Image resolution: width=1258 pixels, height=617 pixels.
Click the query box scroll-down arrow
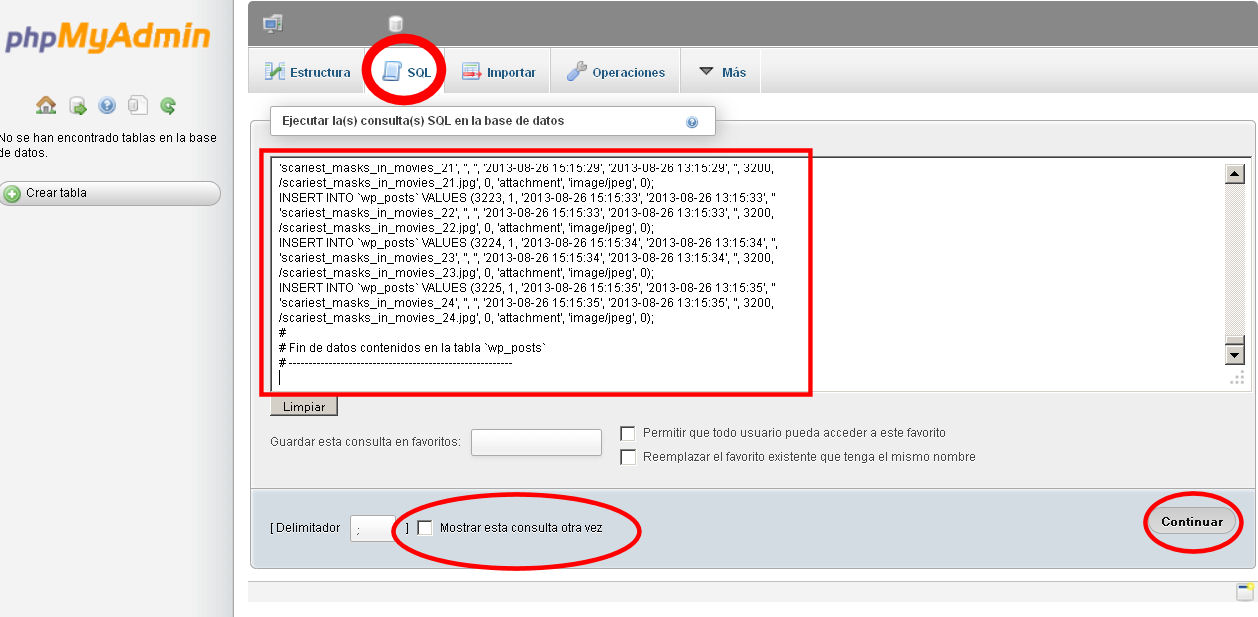coord(1234,354)
